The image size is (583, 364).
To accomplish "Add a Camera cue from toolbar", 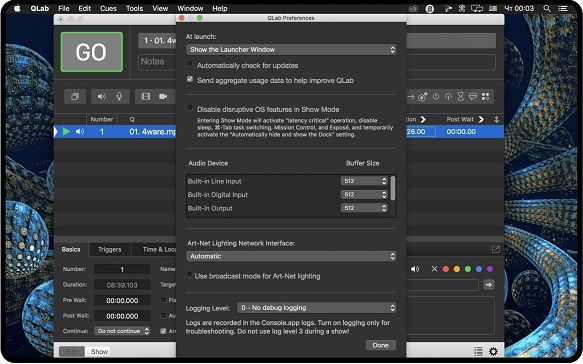I will tap(163, 97).
